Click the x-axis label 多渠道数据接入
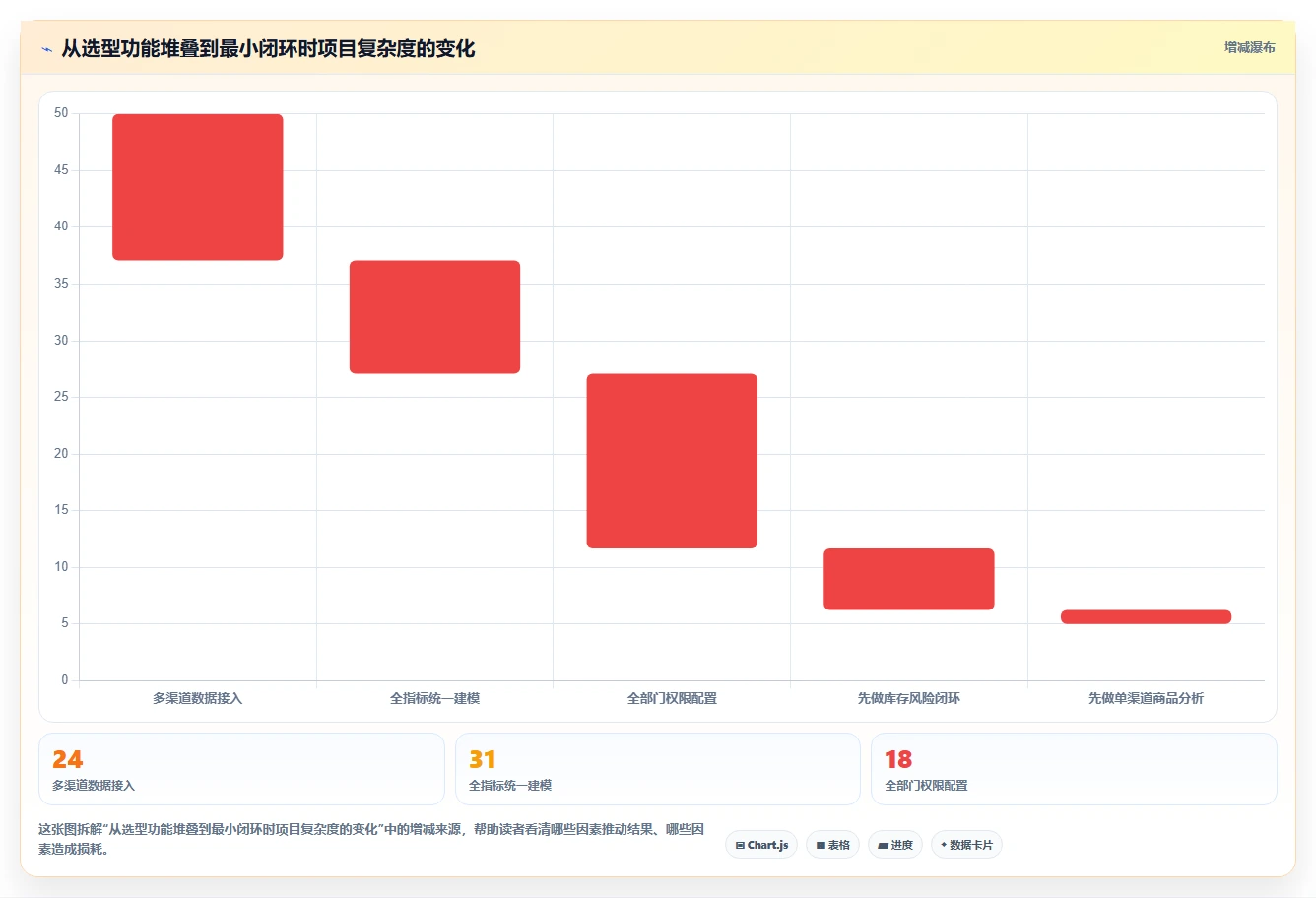The width and height of the screenshot is (1316, 898). (197, 698)
